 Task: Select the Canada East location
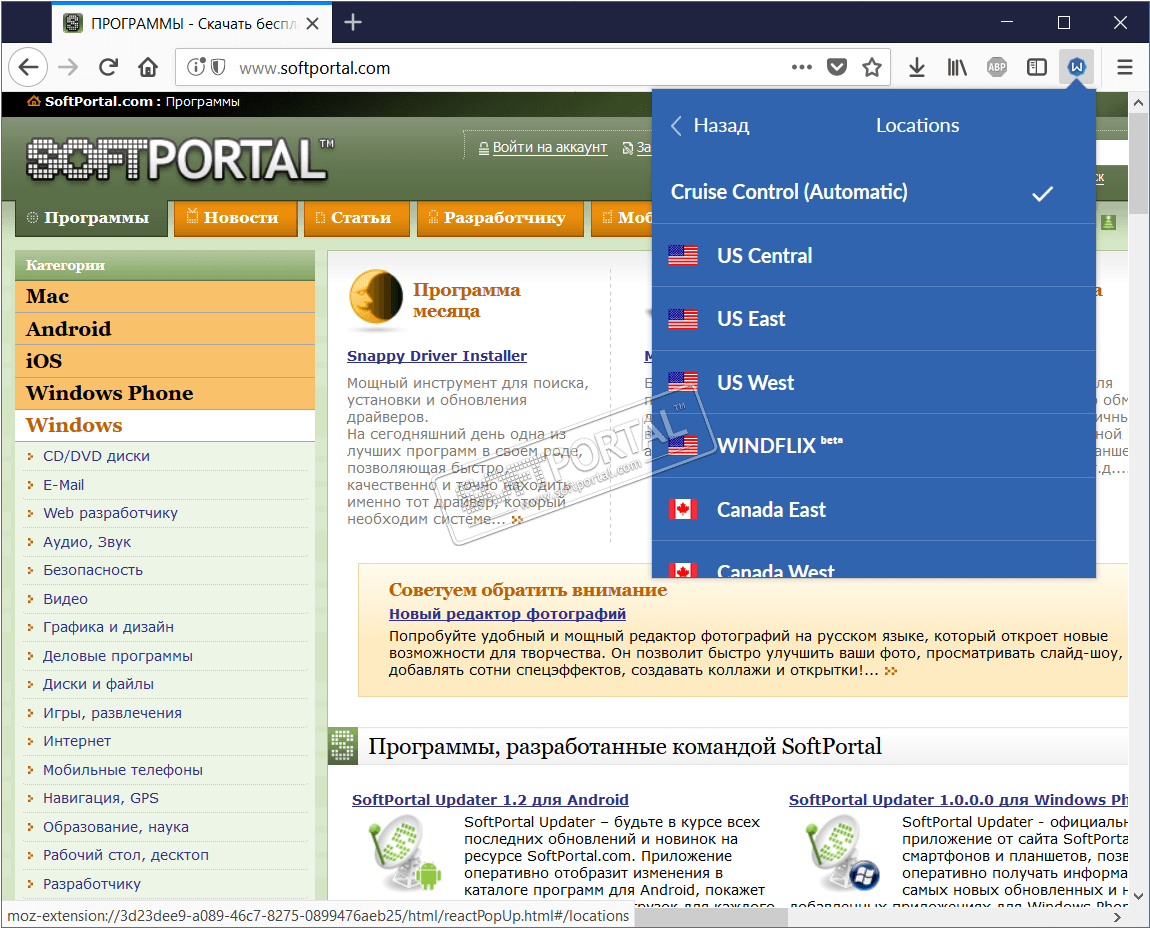874,509
